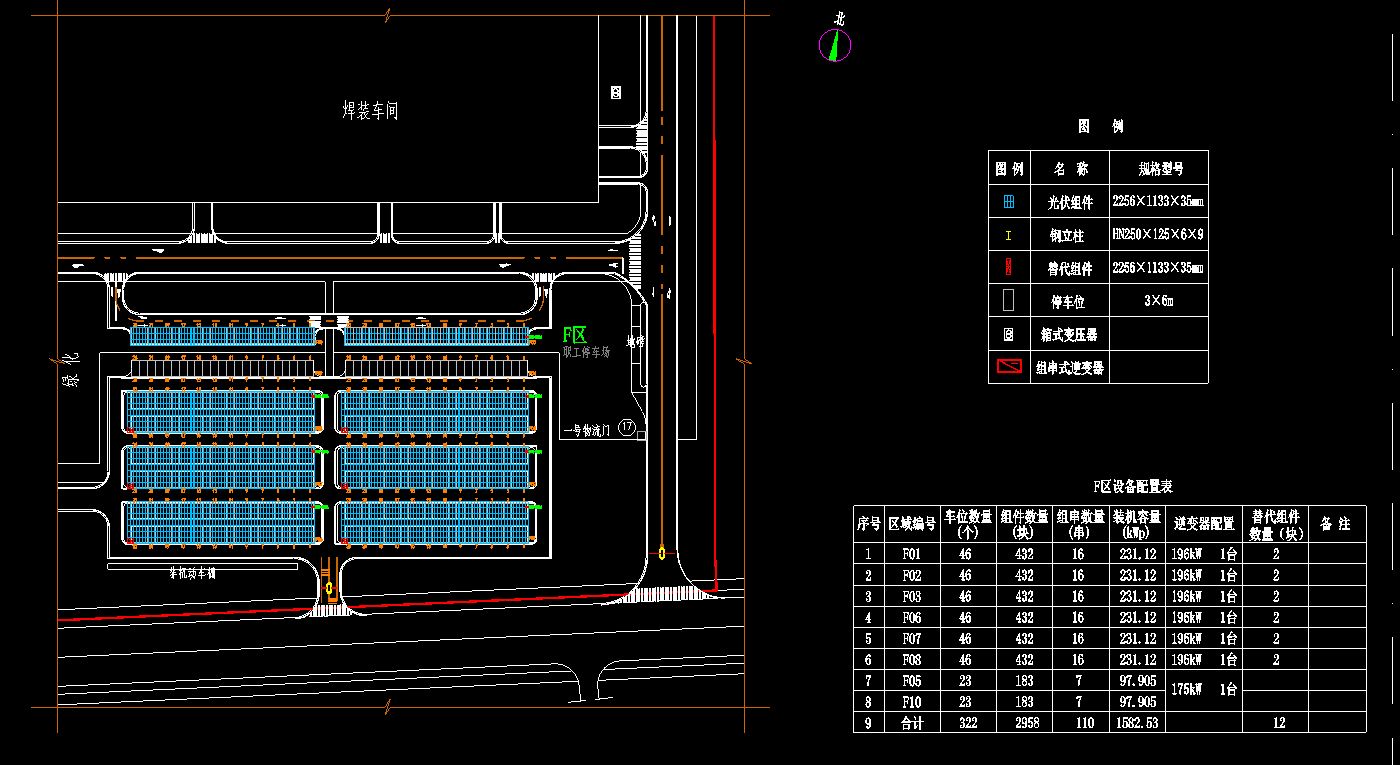Click the 非机动车棚 label
The image size is (1400, 765).
click(193, 575)
